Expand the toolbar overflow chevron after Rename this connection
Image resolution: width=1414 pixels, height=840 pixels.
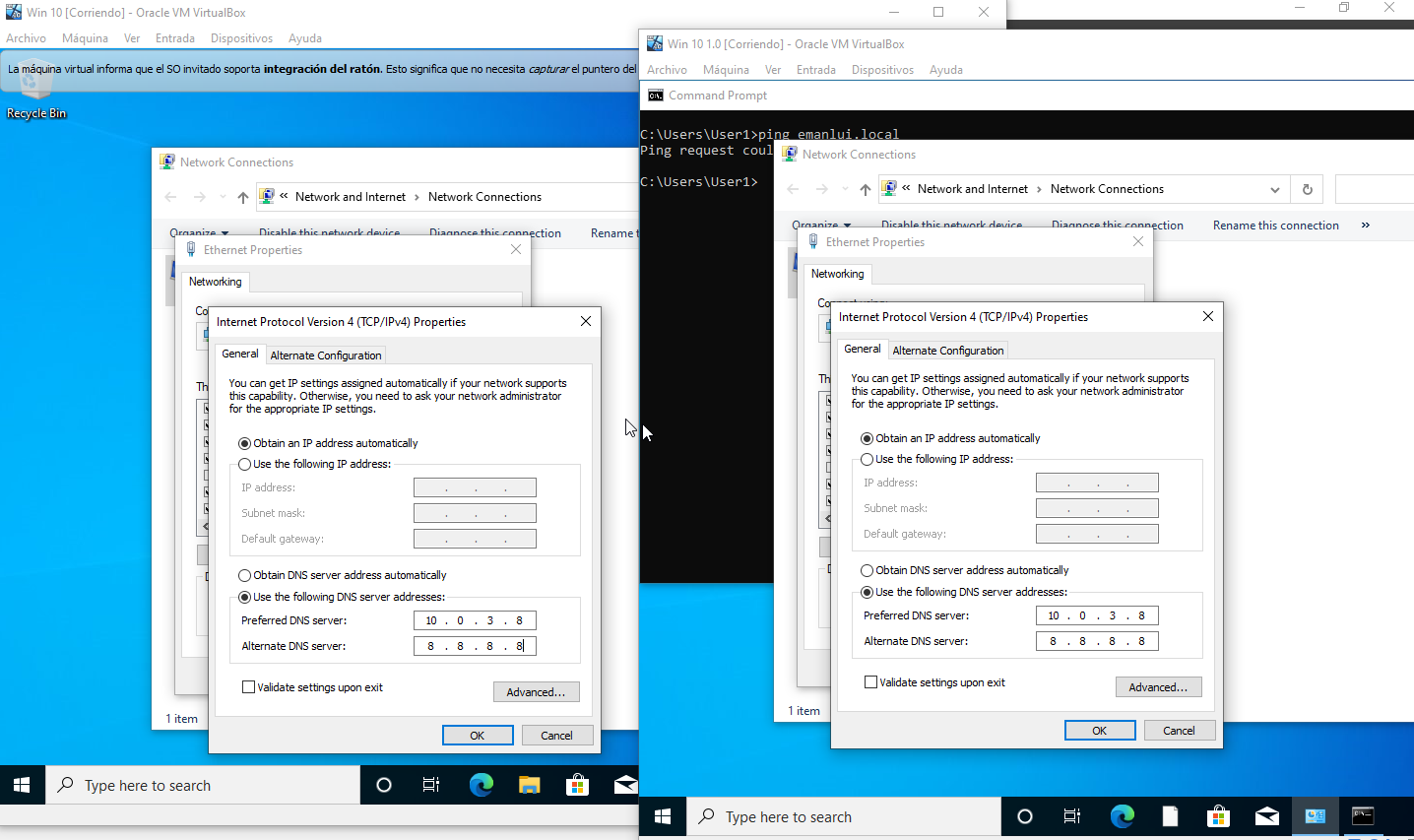[1366, 226]
